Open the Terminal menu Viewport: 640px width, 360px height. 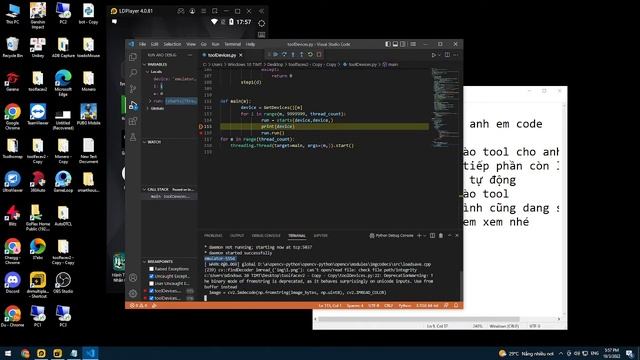click(233, 44)
